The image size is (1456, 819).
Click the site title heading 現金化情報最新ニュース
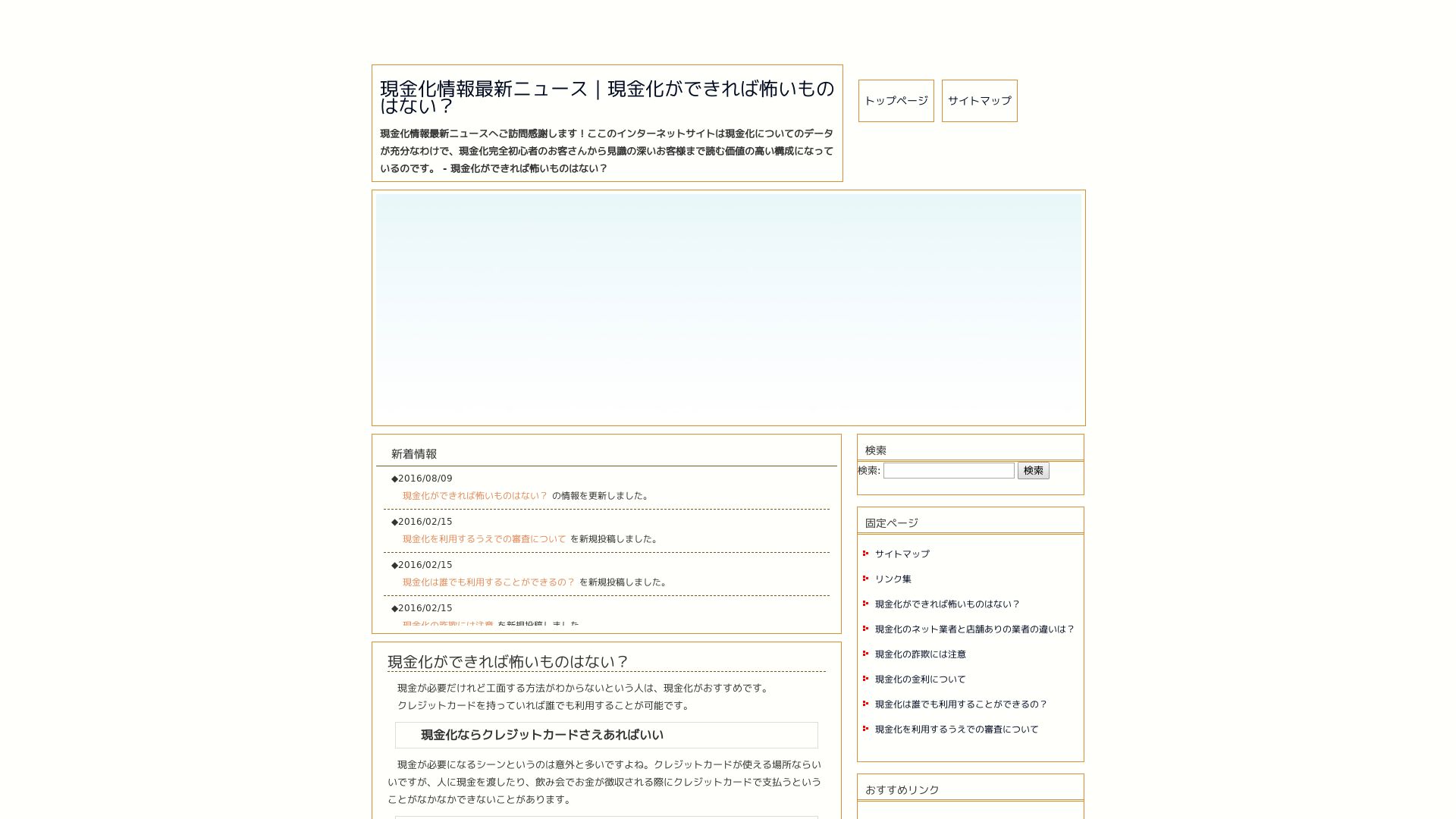(607, 97)
